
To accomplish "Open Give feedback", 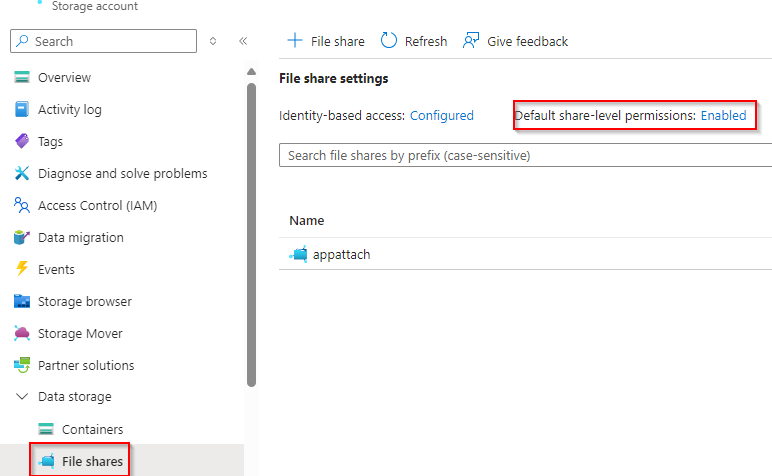I will click(515, 41).
